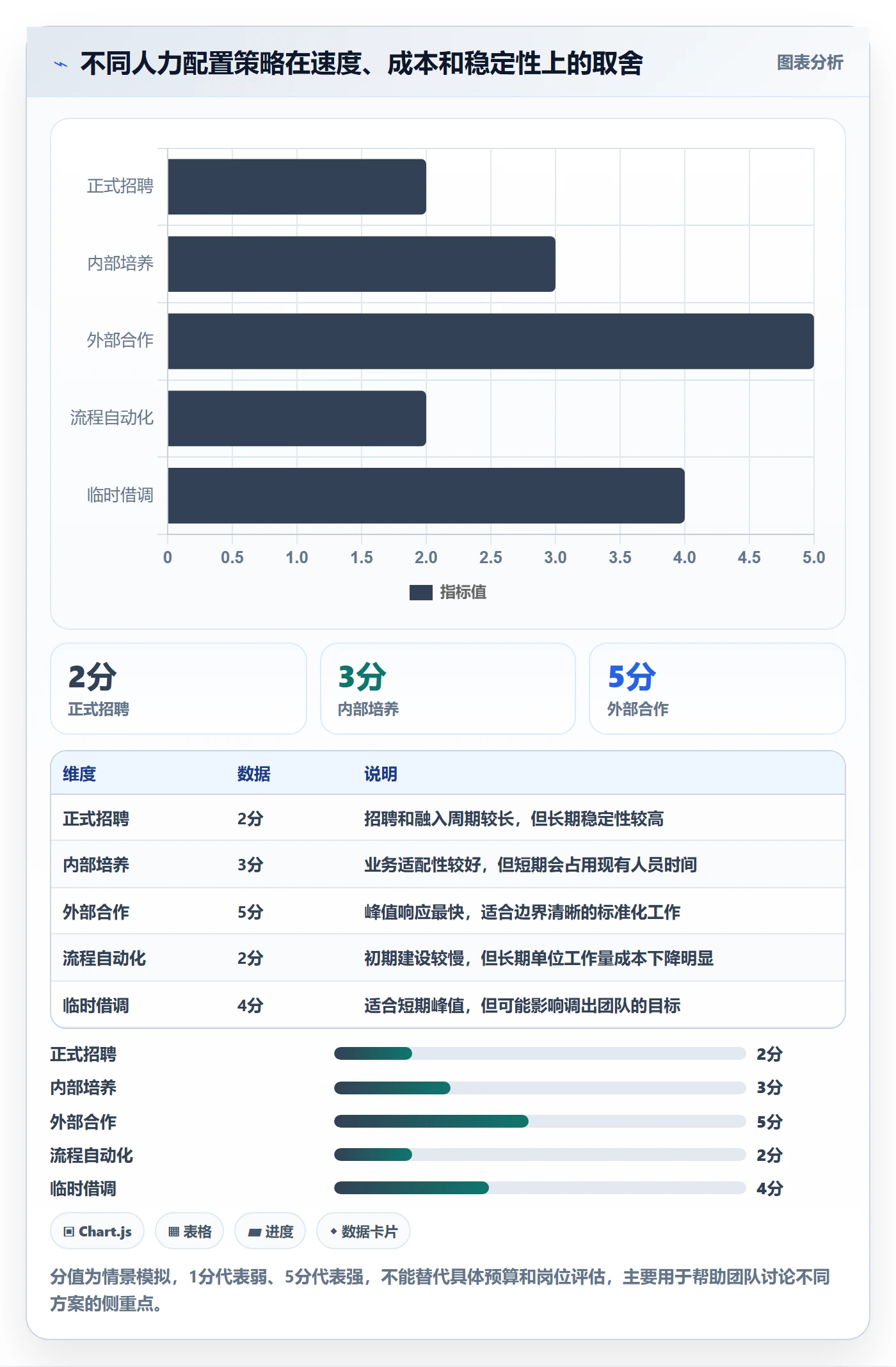
Task: Click the Chart.js tag chip
Action: click(x=97, y=1231)
